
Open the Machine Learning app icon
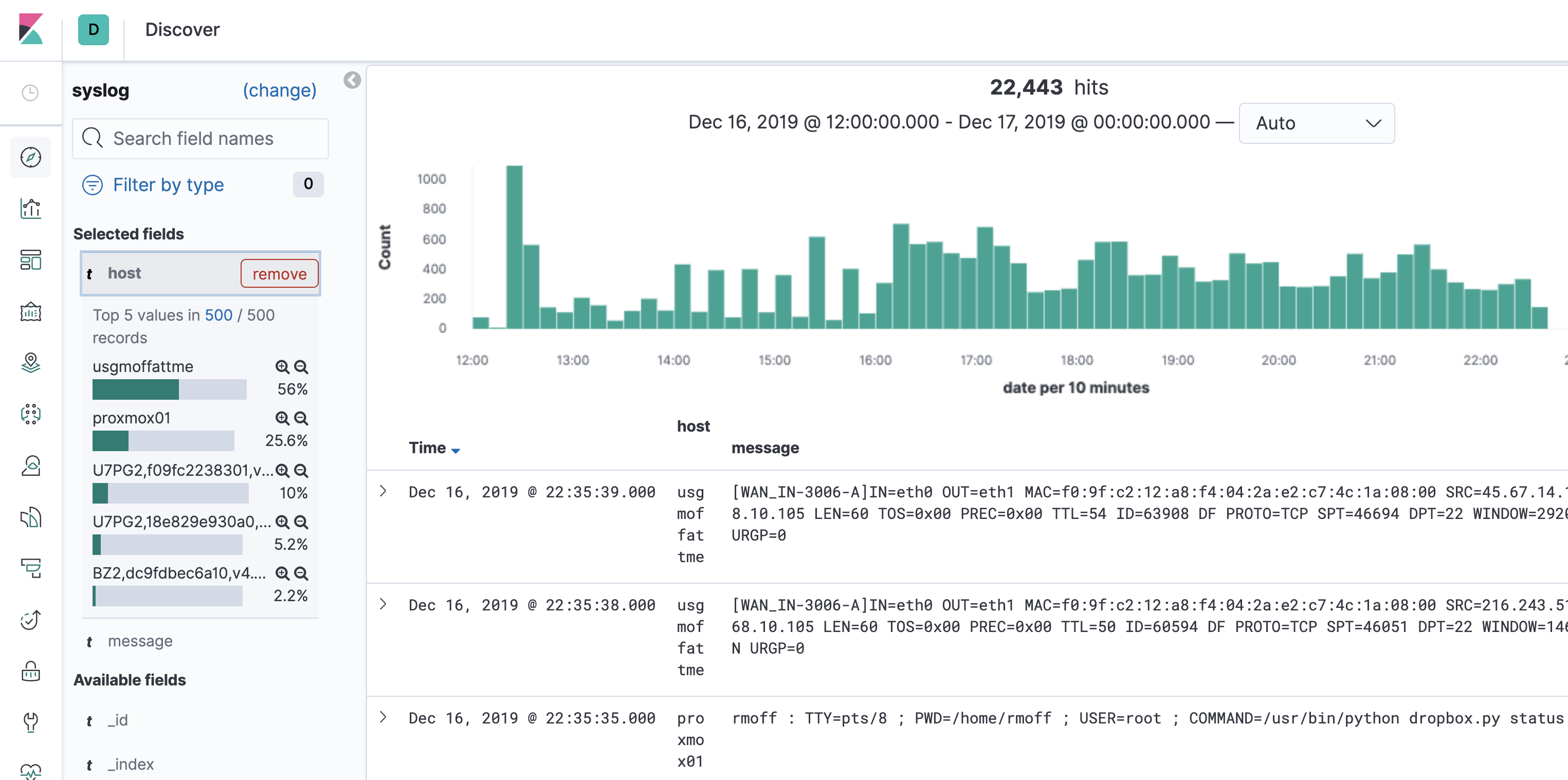coord(30,414)
